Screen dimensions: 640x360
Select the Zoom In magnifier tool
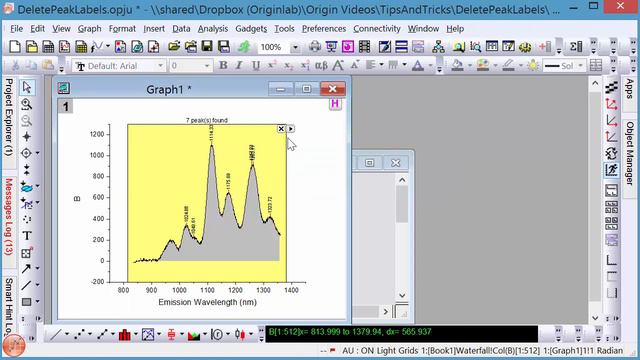pyautogui.click(x=27, y=104)
